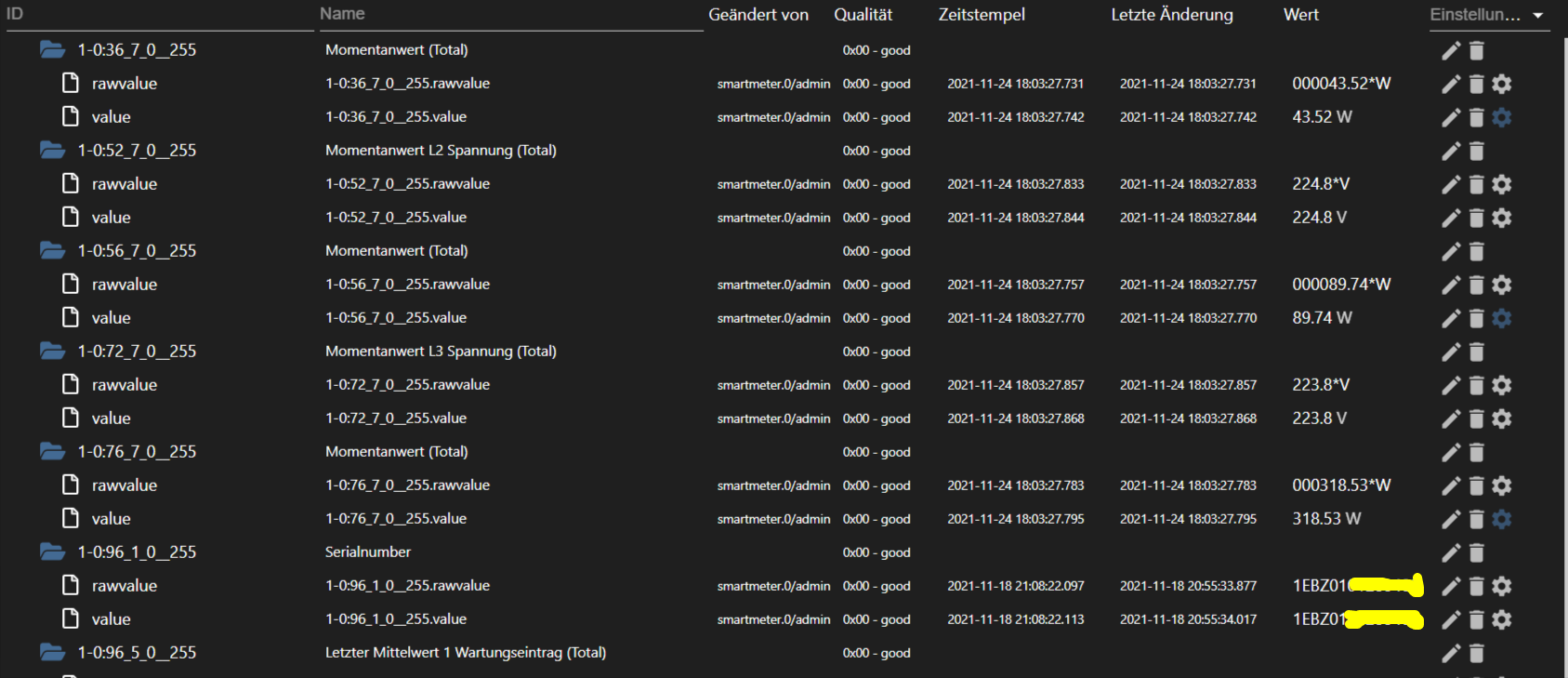Click name 'Letzter Mittelwert 1 Wartungseintrag (Total)'

click(466, 653)
